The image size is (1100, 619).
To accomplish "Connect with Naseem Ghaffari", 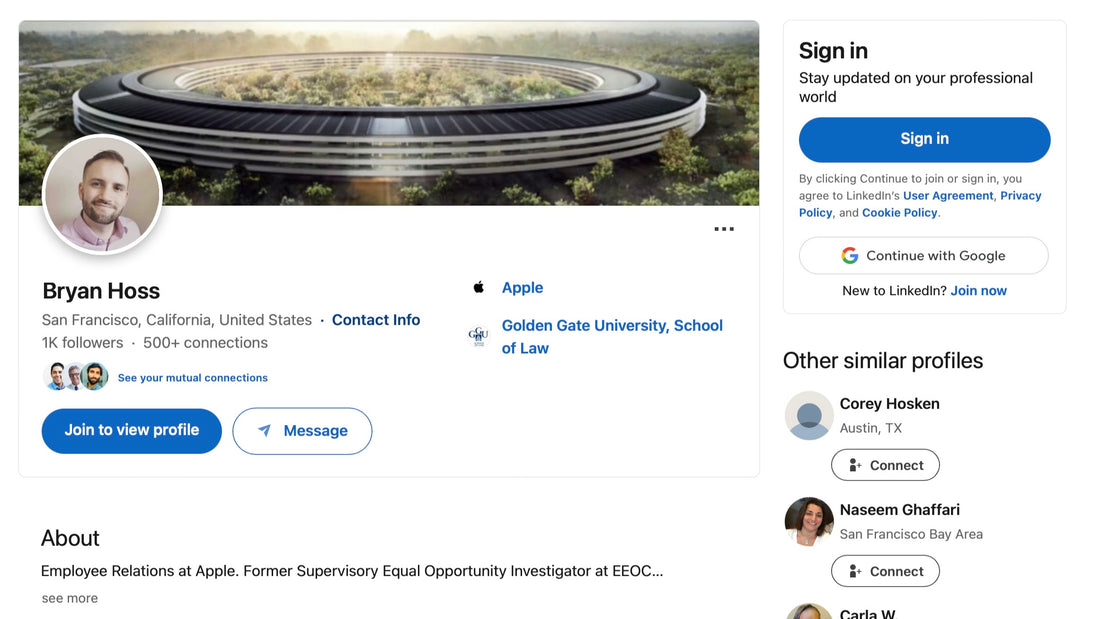I will [x=885, y=571].
